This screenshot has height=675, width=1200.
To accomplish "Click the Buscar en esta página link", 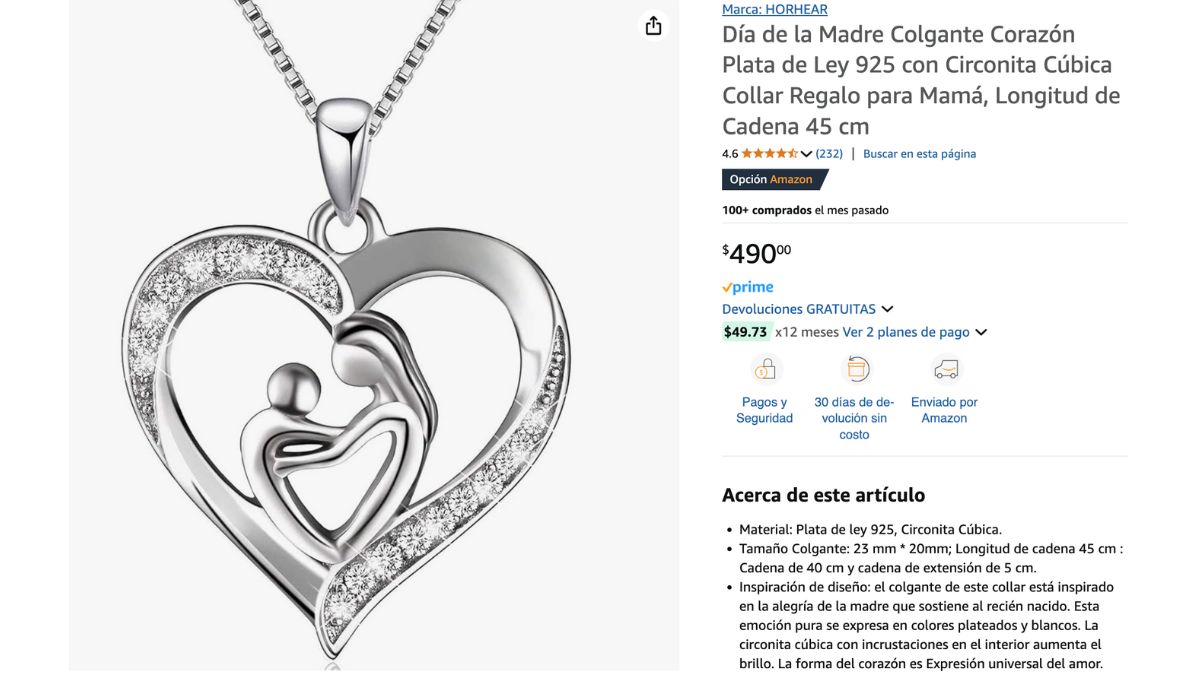I will pyautogui.click(x=919, y=154).
